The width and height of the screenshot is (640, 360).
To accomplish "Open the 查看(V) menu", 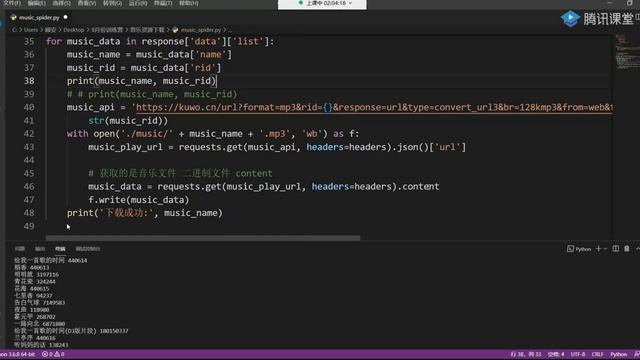I will (87, 3).
